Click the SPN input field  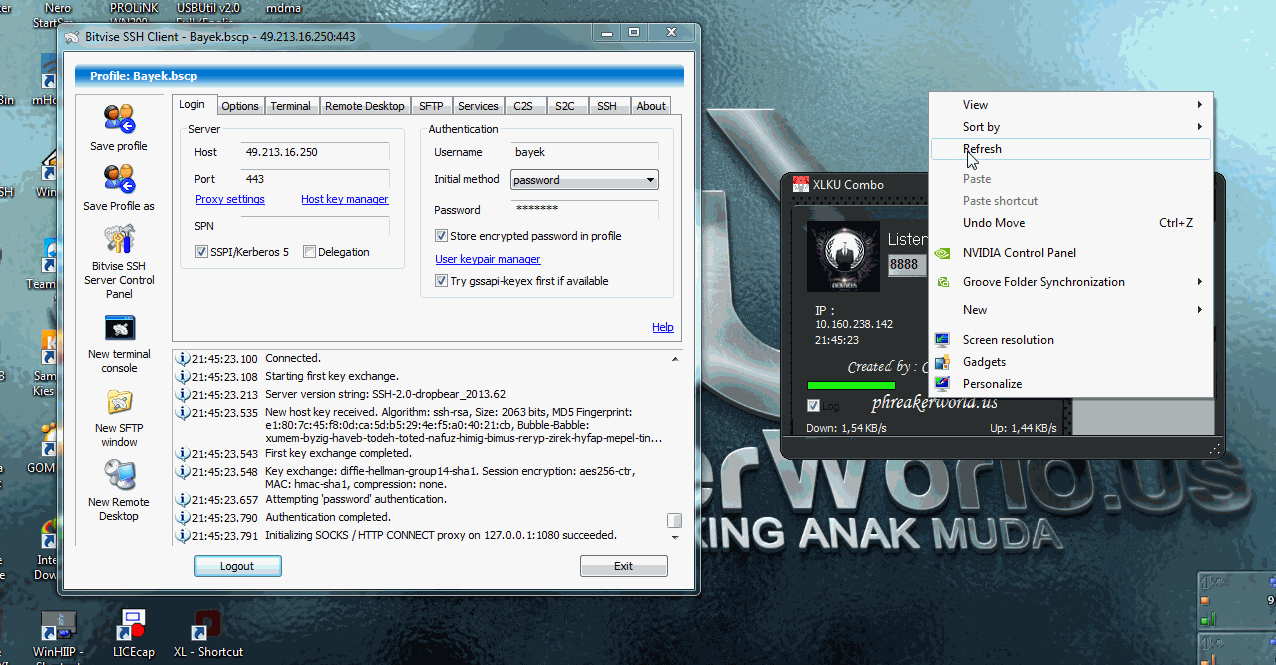pyautogui.click(x=316, y=227)
